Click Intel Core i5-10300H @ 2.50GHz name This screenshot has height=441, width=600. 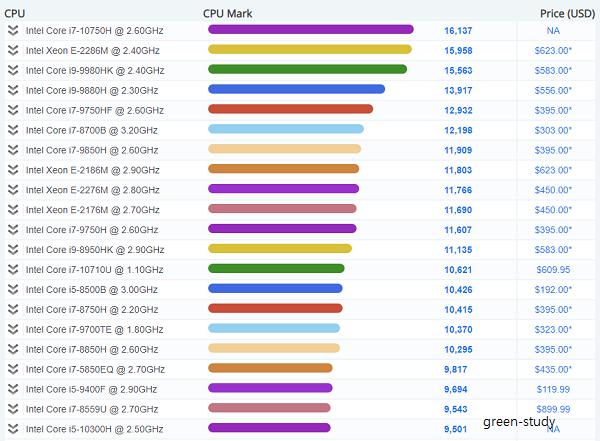click(95, 429)
